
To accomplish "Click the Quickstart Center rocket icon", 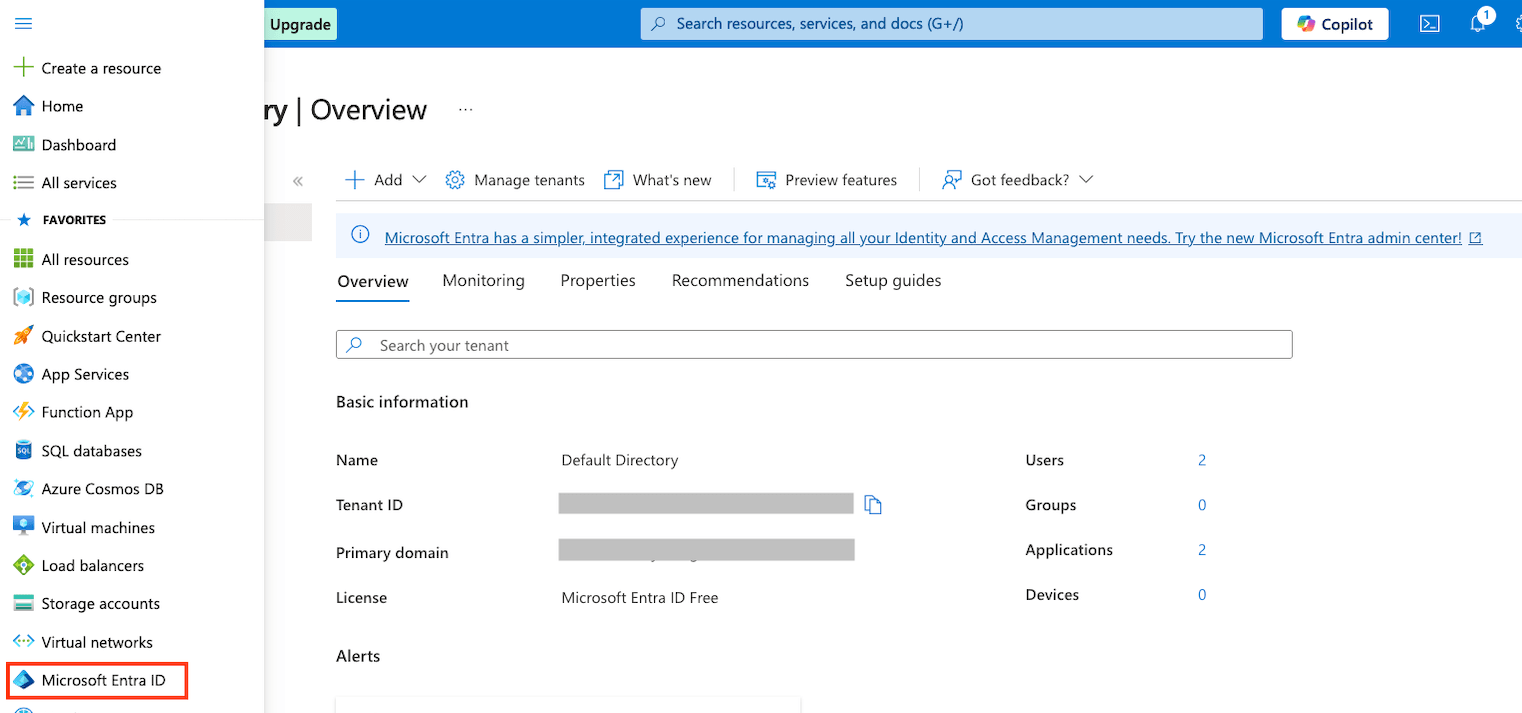I will click(23, 336).
